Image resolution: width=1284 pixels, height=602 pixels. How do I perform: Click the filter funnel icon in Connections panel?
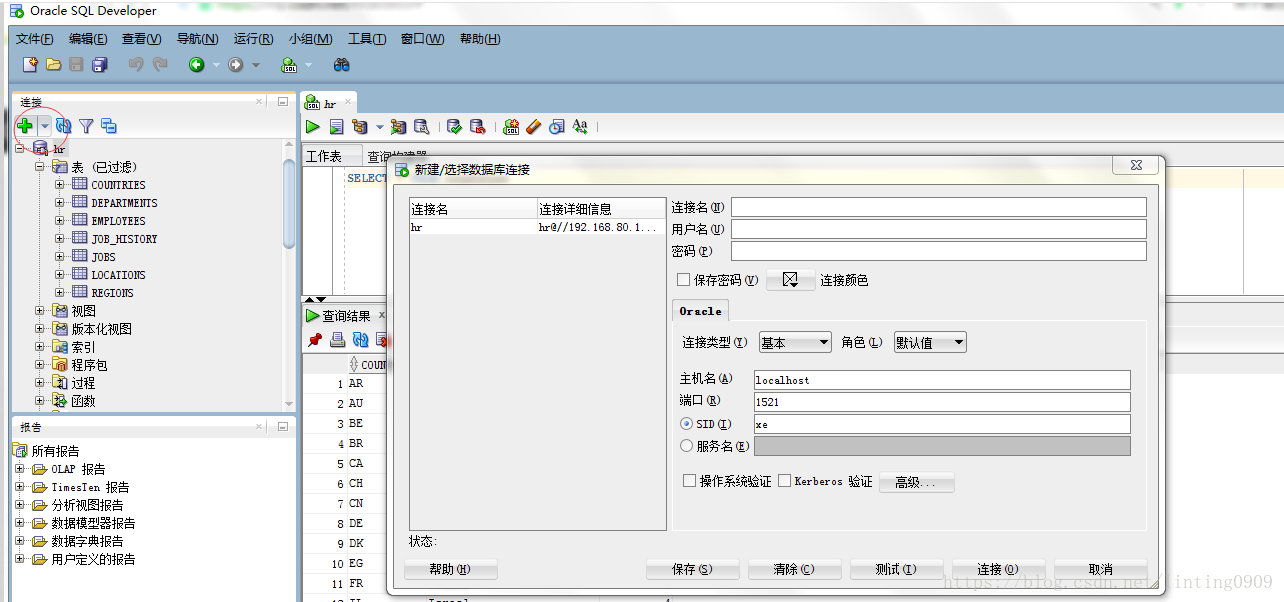(87, 126)
